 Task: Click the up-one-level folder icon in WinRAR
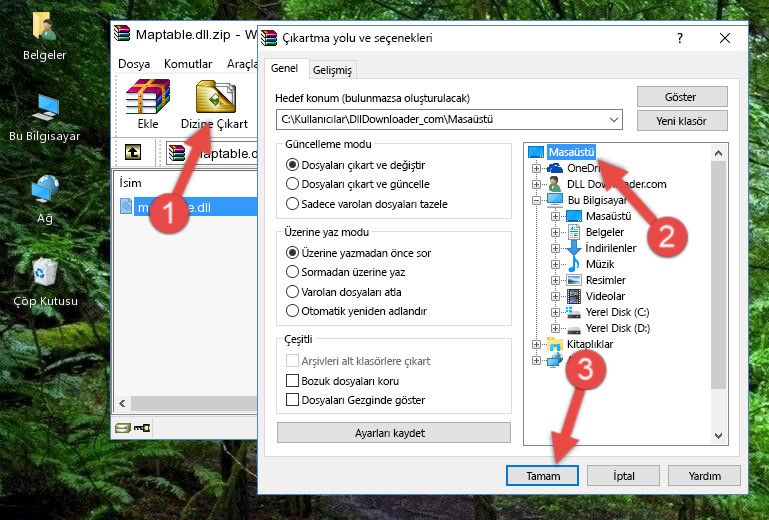(133, 152)
